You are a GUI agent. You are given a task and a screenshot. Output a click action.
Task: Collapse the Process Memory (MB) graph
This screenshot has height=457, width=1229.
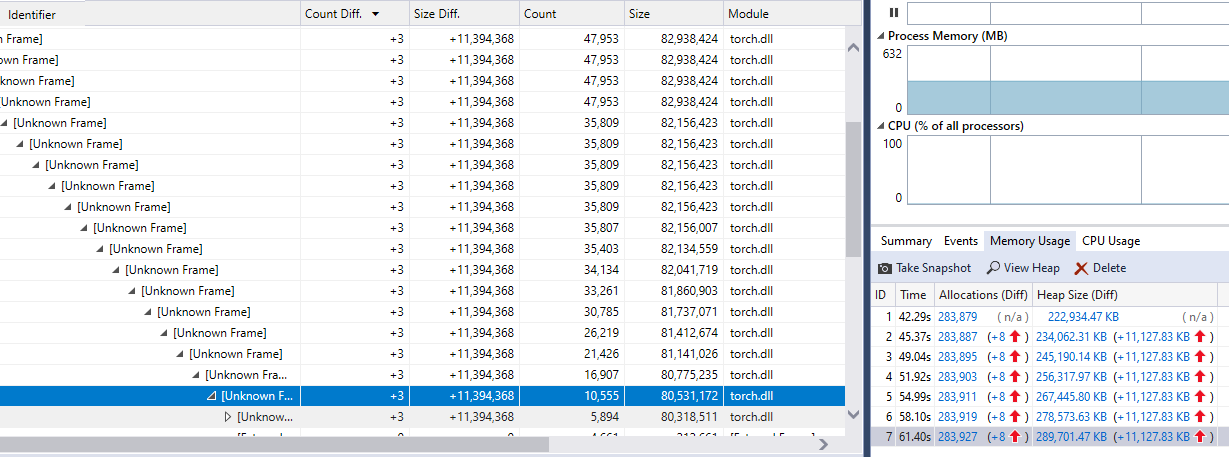click(x=880, y=36)
